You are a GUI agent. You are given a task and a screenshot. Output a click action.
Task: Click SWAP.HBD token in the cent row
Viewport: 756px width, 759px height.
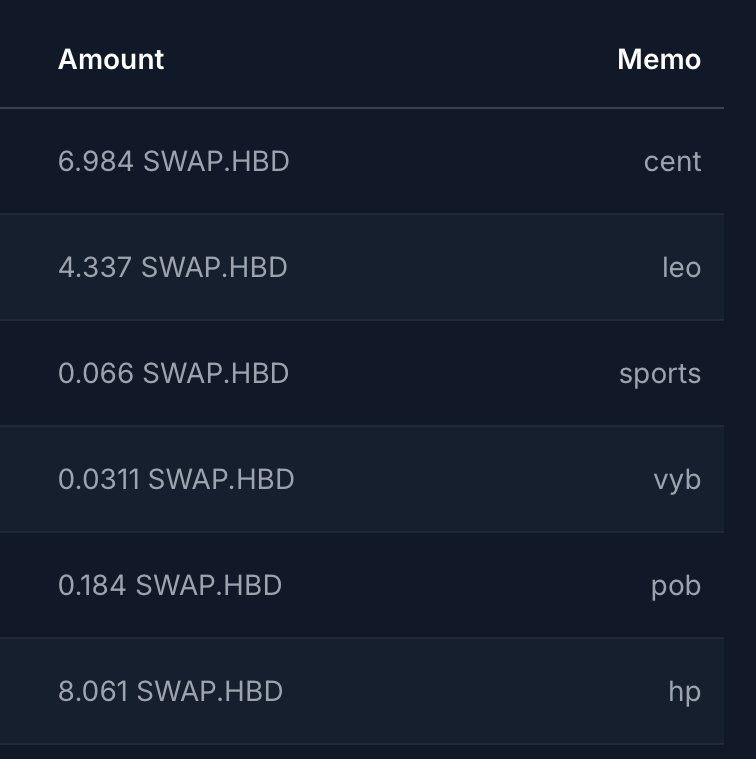coord(216,161)
